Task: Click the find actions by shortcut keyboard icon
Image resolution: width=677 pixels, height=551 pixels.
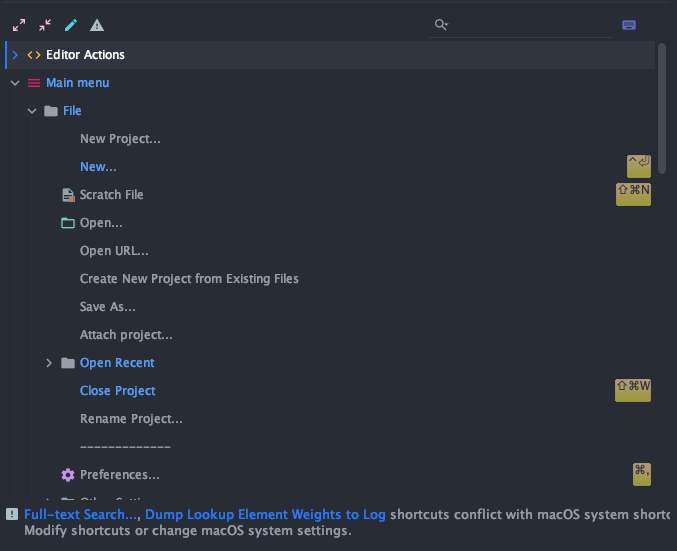Action: click(629, 25)
